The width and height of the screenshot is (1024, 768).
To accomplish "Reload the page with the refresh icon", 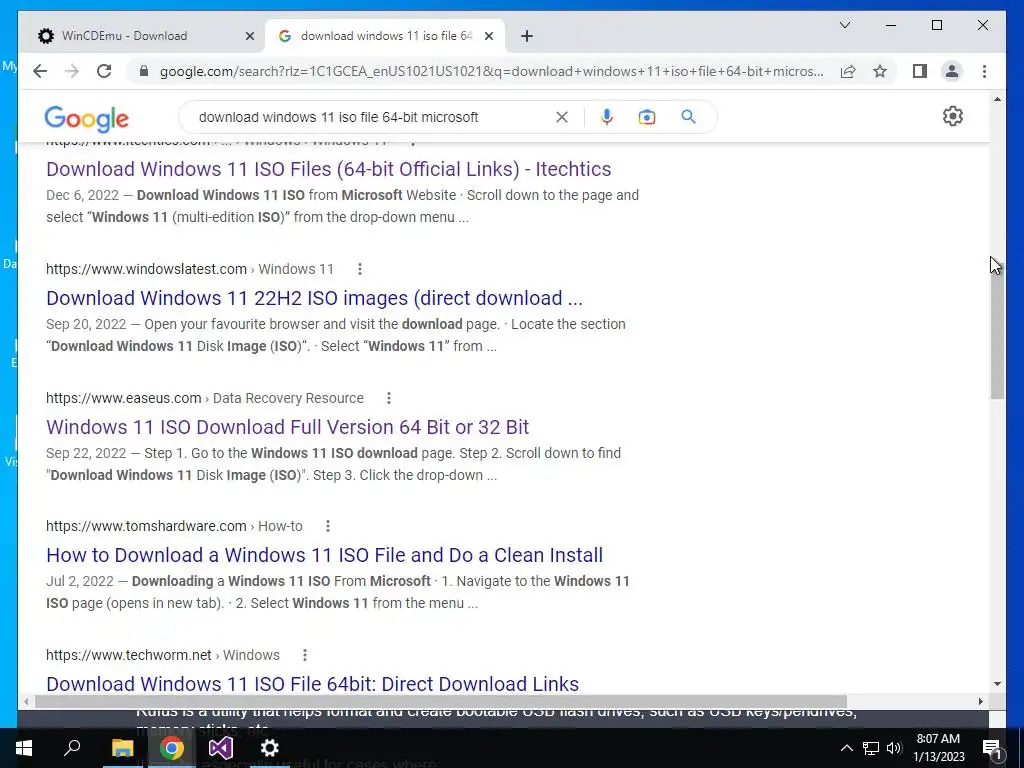I will click(x=104, y=71).
